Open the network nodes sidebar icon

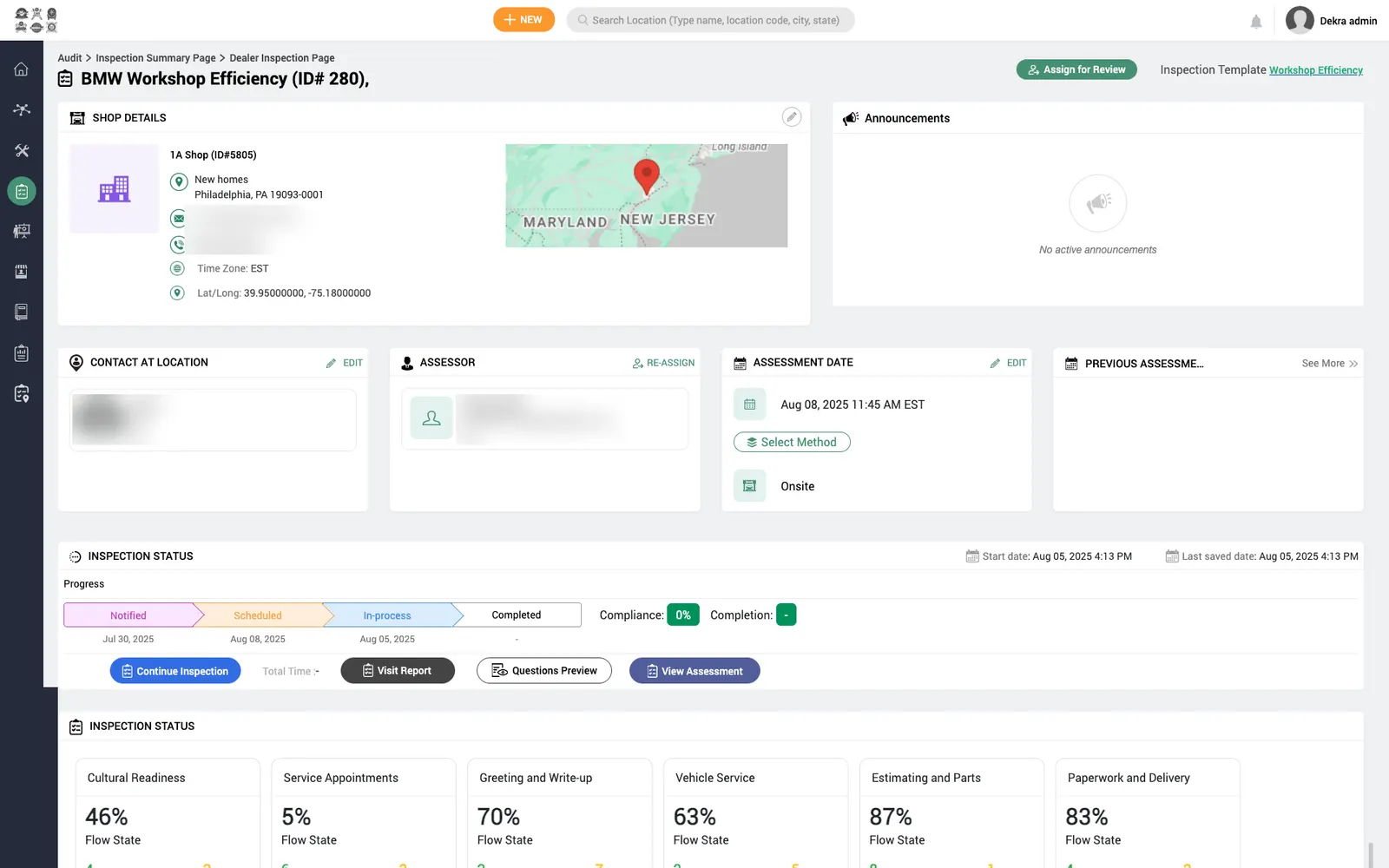click(x=22, y=109)
